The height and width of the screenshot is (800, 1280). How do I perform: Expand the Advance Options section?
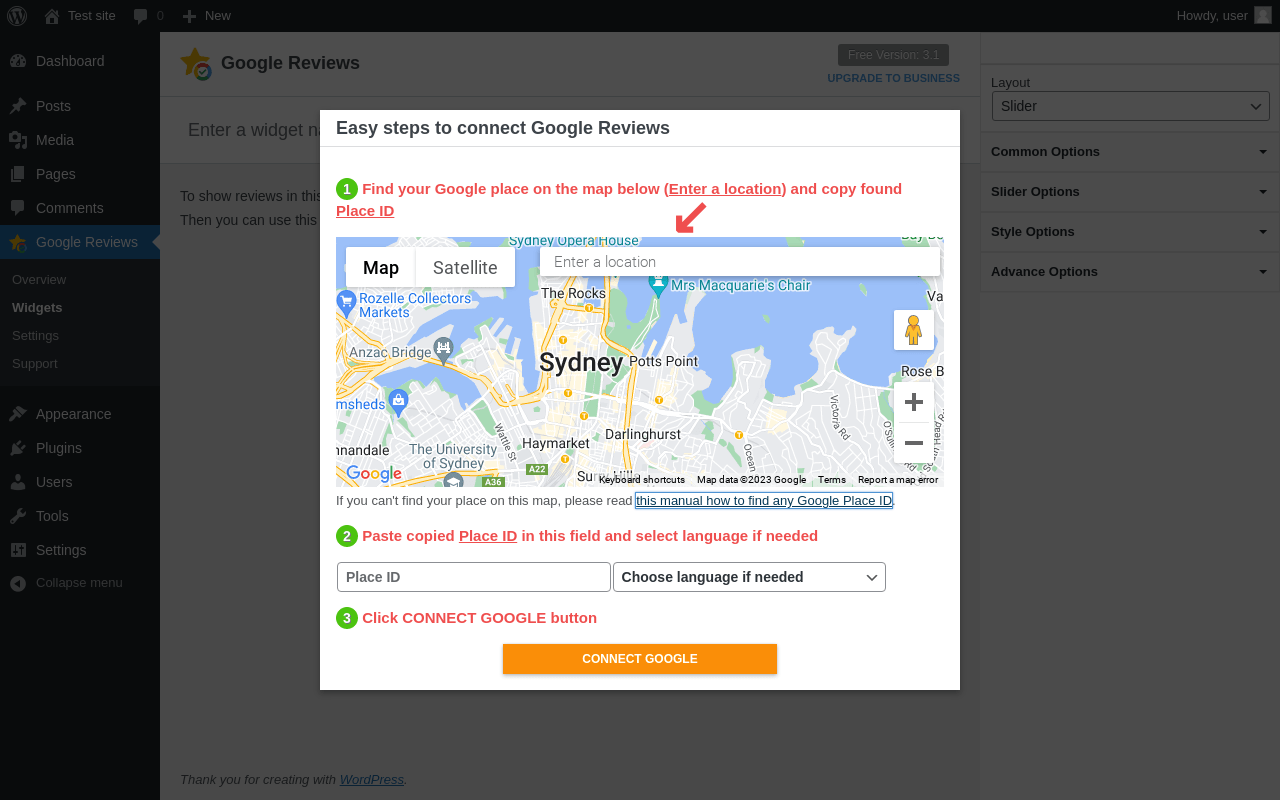pyautogui.click(x=1130, y=272)
